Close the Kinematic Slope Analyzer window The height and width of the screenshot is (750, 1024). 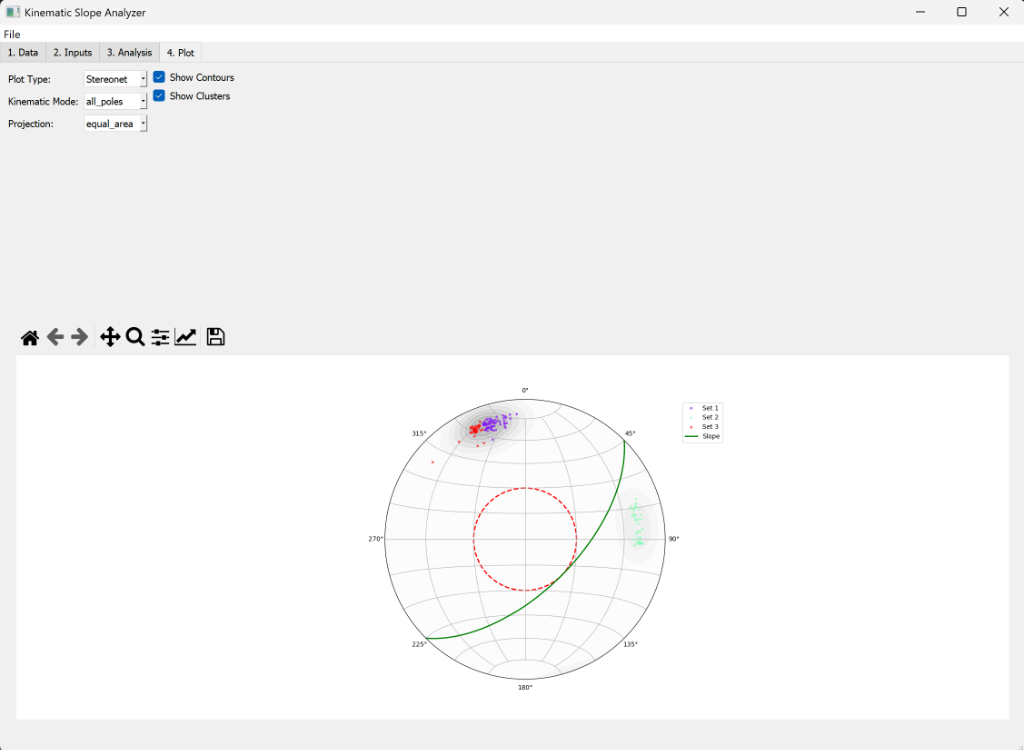(1004, 12)
